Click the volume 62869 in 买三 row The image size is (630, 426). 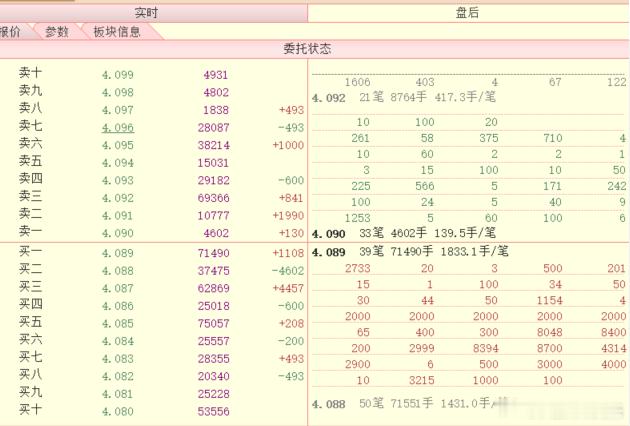pos(213,289)
